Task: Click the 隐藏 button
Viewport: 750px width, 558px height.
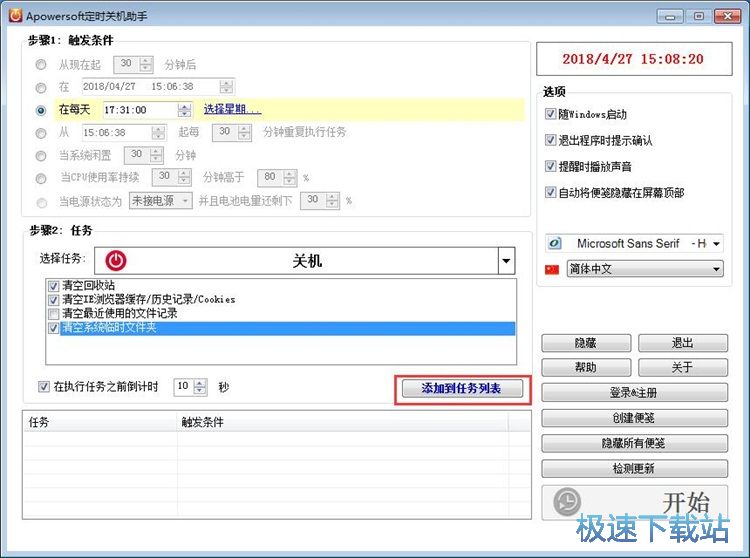Action: pos(586,343)
